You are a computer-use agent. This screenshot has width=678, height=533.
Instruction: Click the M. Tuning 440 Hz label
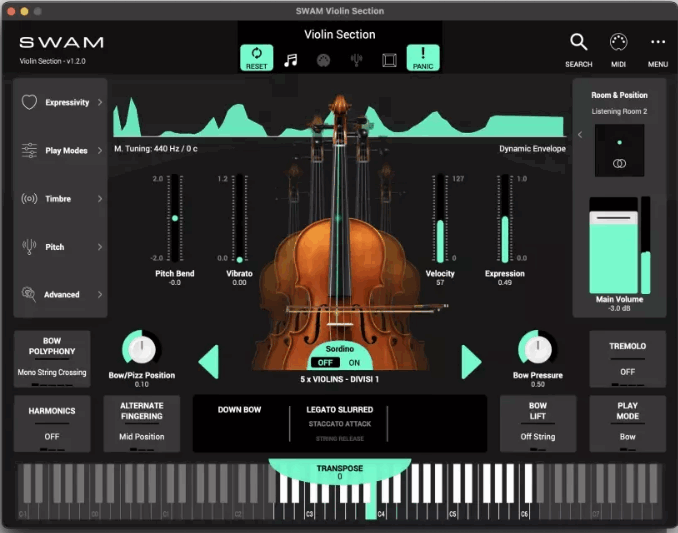click(x=156, y=149)
